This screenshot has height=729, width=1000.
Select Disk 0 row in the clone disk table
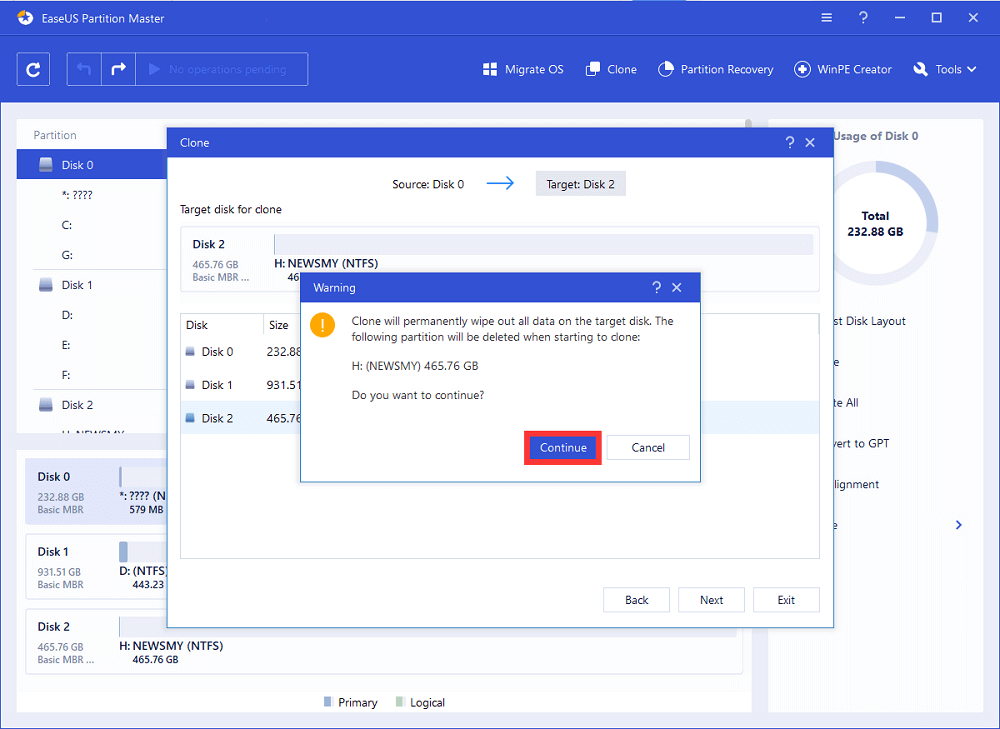(x=217, y=351)
